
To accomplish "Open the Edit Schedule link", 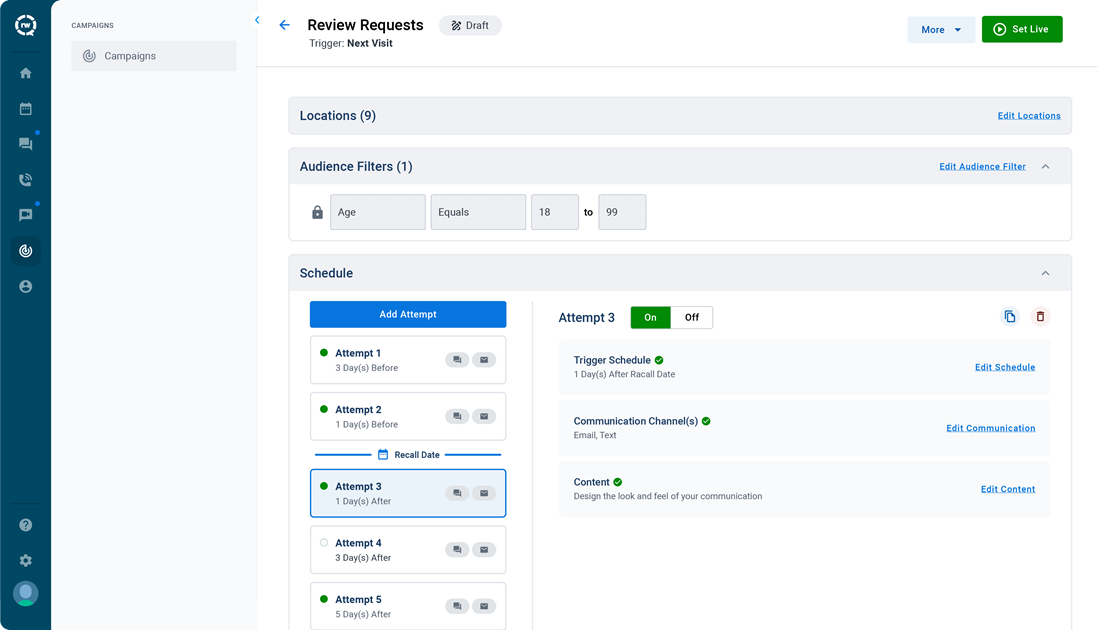I will click(x=1004, y=367).
